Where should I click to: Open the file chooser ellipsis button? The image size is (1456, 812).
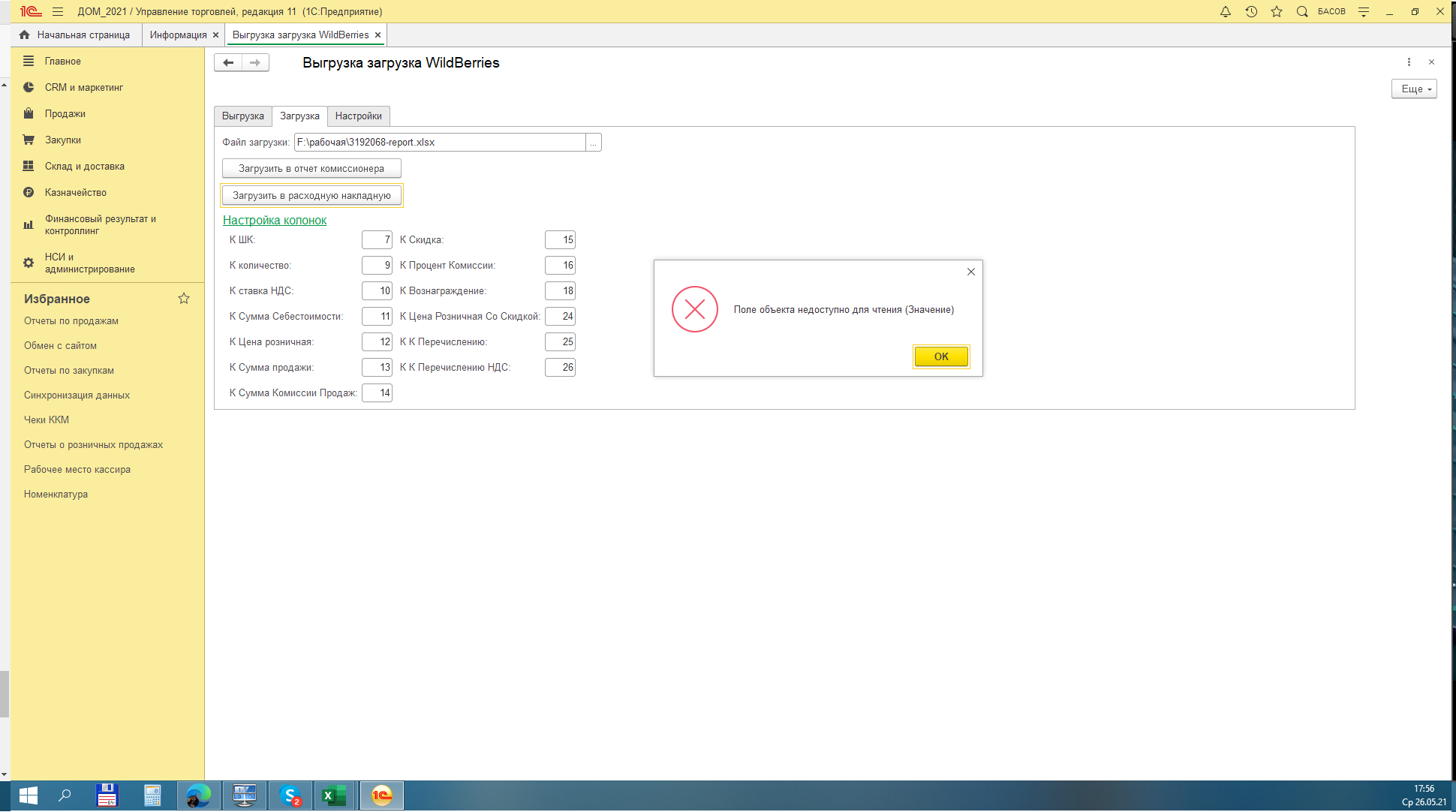click(x=594, y=143)
